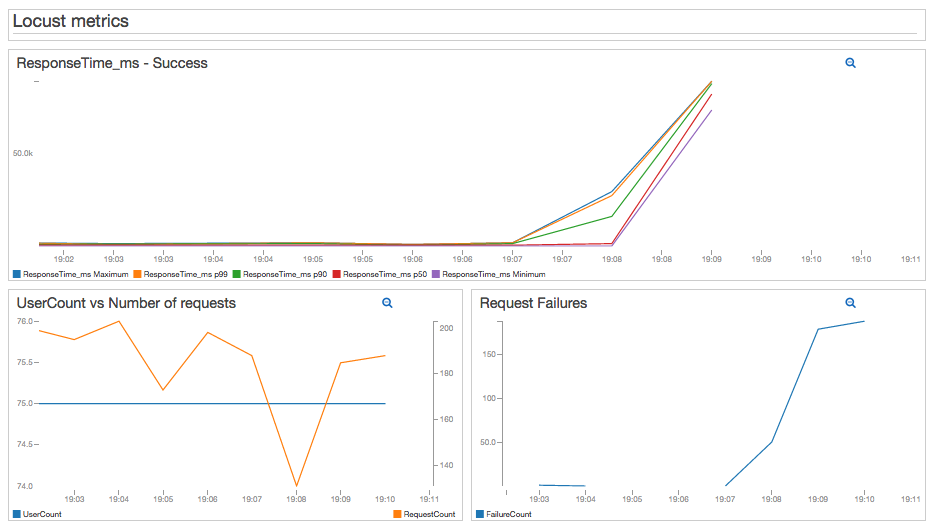Click the red ResponseTime_ms p50 legend swatch
Screen dimensions: 937x527
(336, 274)
